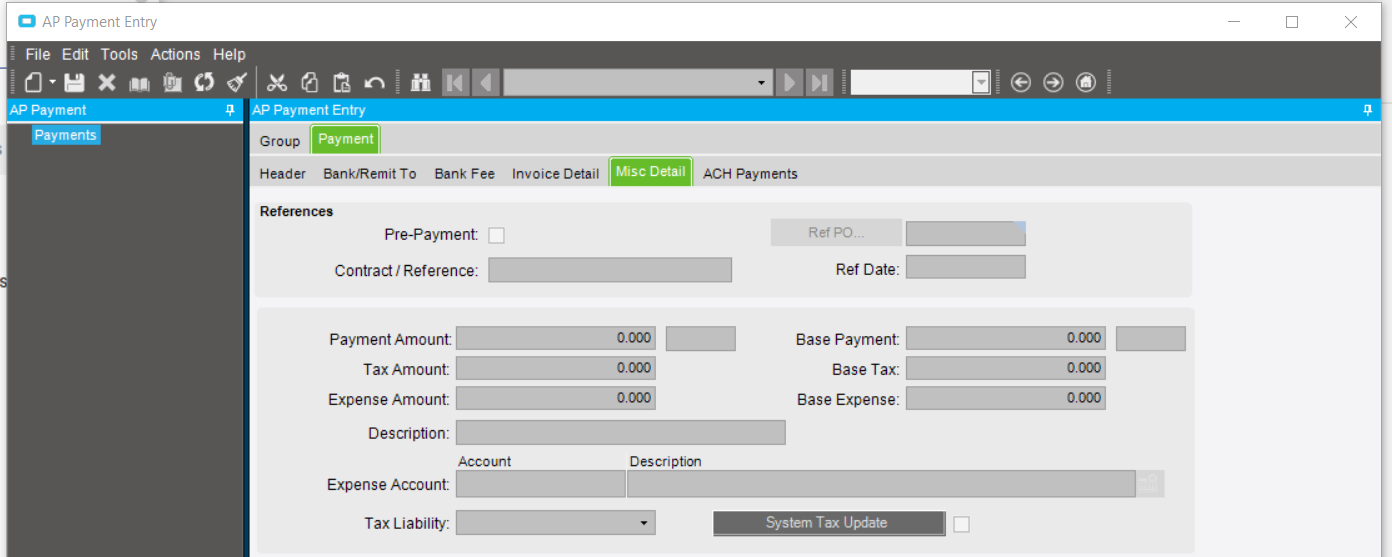The image size is (1392, 557).
Task: Click the Expense Account search icon
Action: [1150, 484]
